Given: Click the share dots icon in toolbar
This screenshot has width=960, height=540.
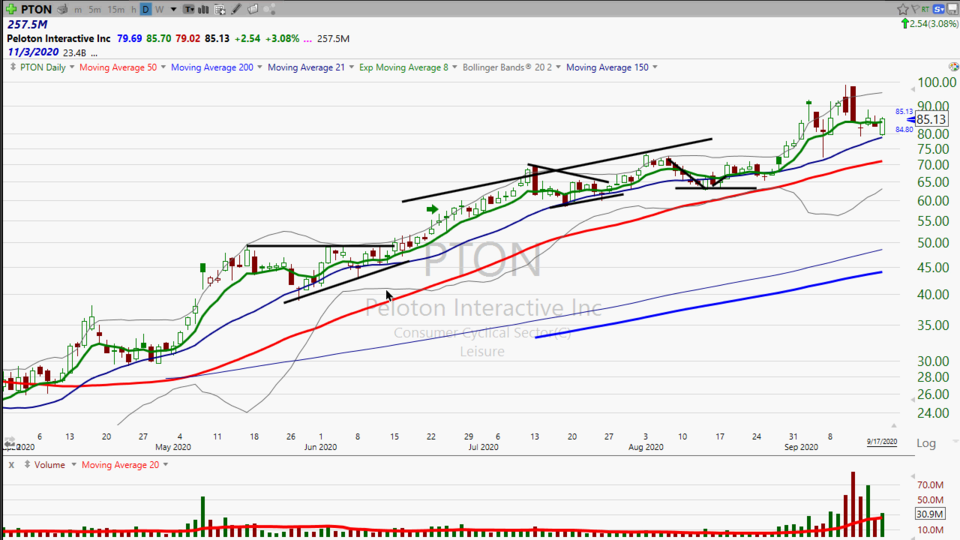Looking at the screenshot, I should 269,9.
